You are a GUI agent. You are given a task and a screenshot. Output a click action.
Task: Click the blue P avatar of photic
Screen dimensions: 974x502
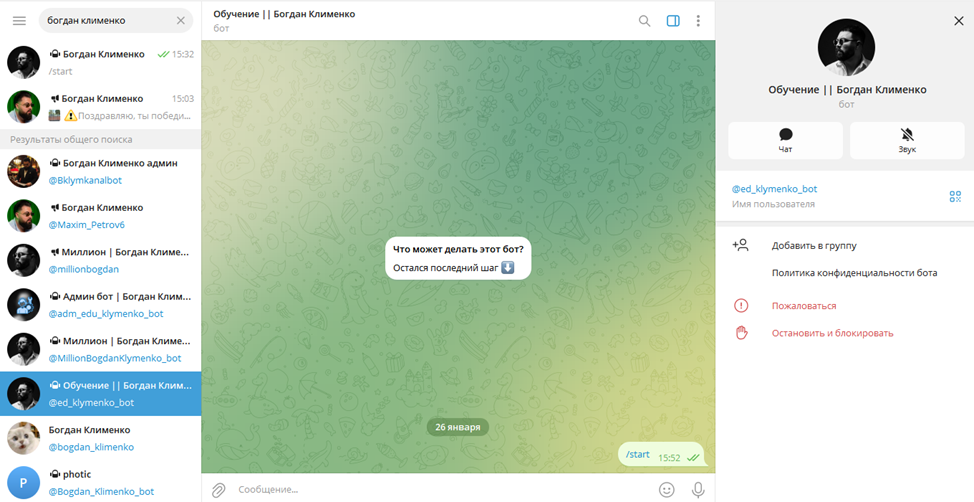[x=24, y=483]
